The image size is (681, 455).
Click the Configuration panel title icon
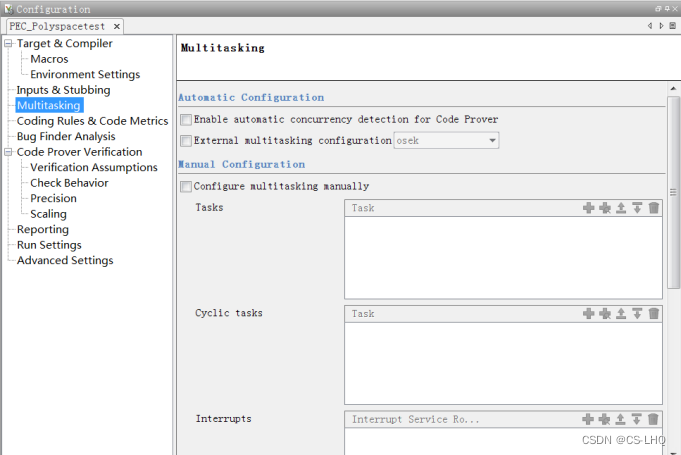(9, 9)
